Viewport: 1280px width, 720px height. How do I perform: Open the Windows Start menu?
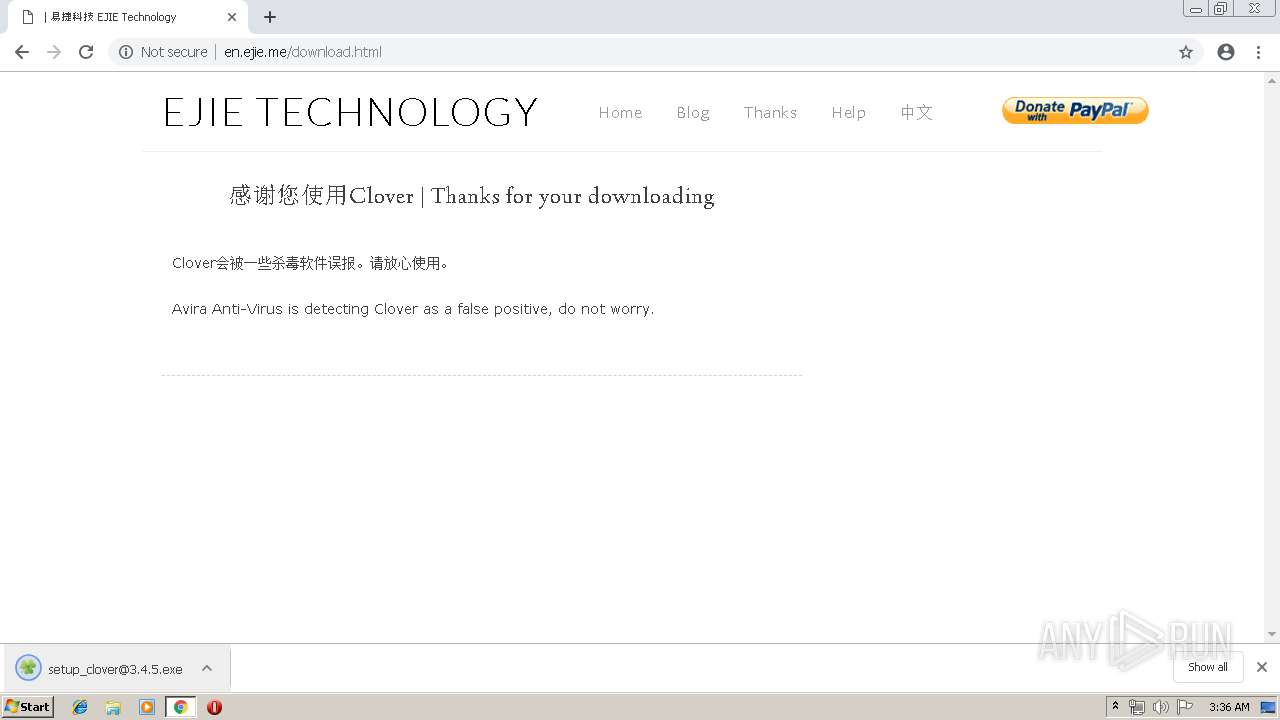[28, 706]
